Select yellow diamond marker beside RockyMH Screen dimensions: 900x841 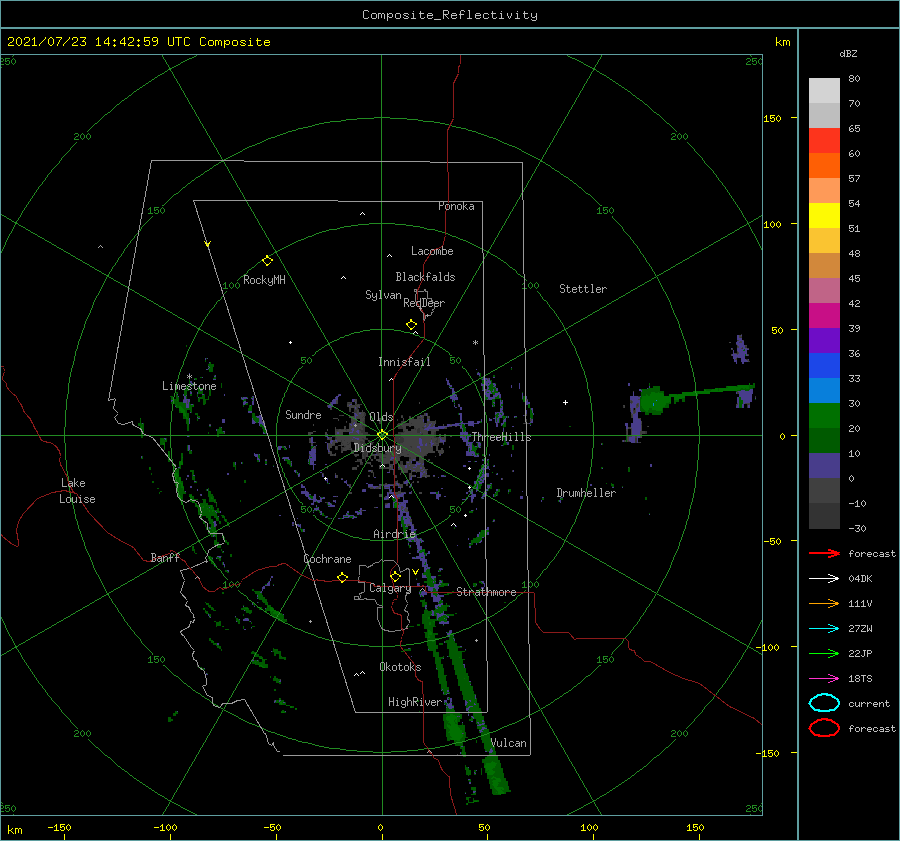click(x=267, y=260)
